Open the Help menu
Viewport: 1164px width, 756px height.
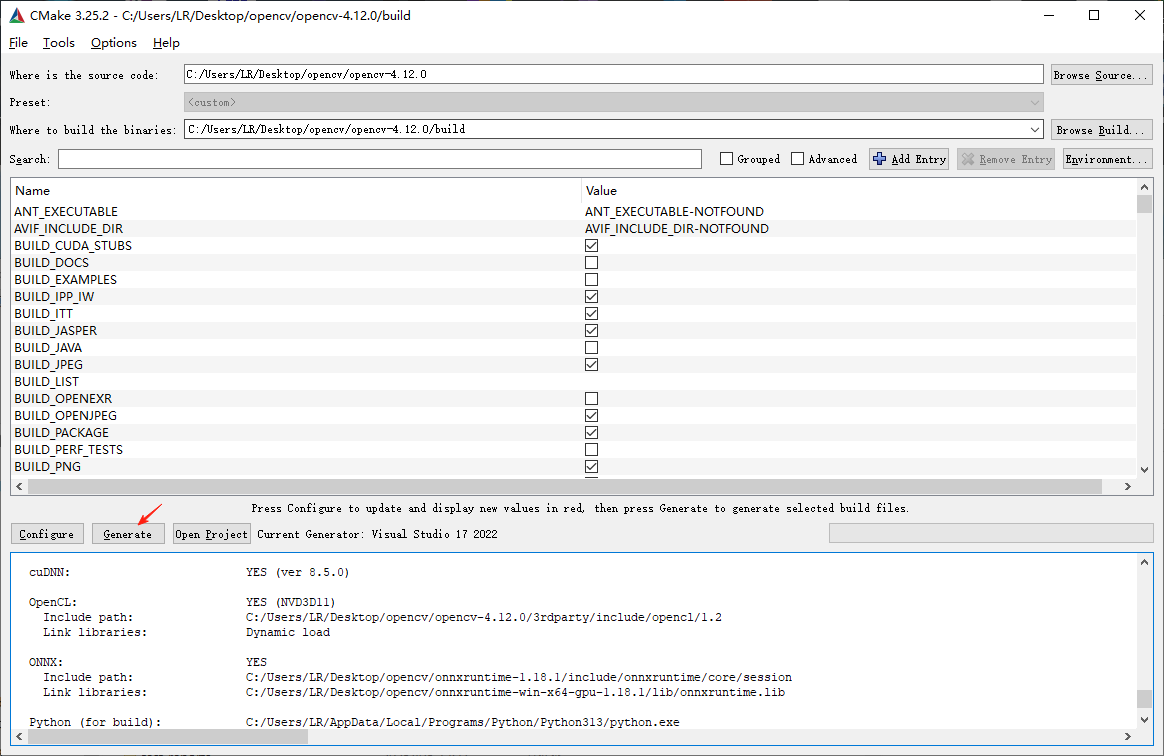(166, 43)
